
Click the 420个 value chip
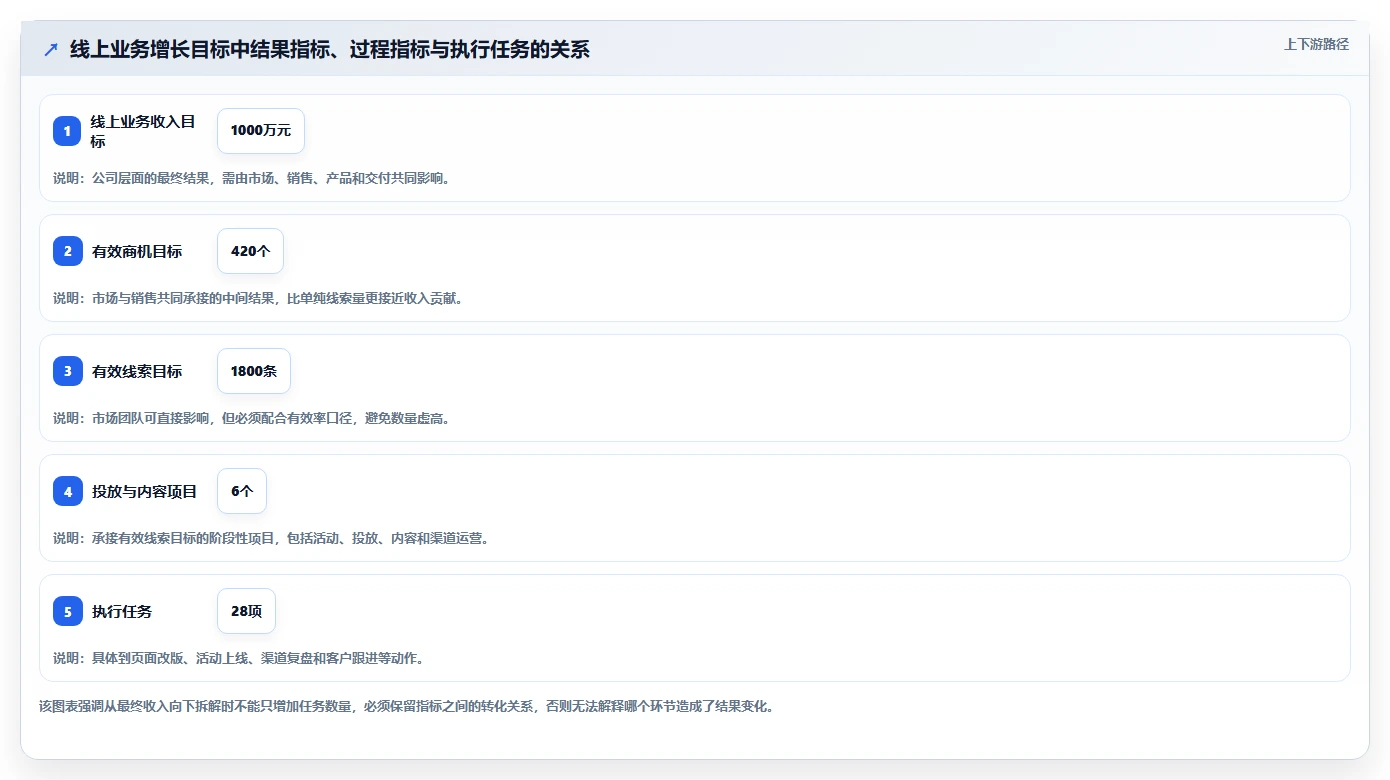(x=250, y=251)
